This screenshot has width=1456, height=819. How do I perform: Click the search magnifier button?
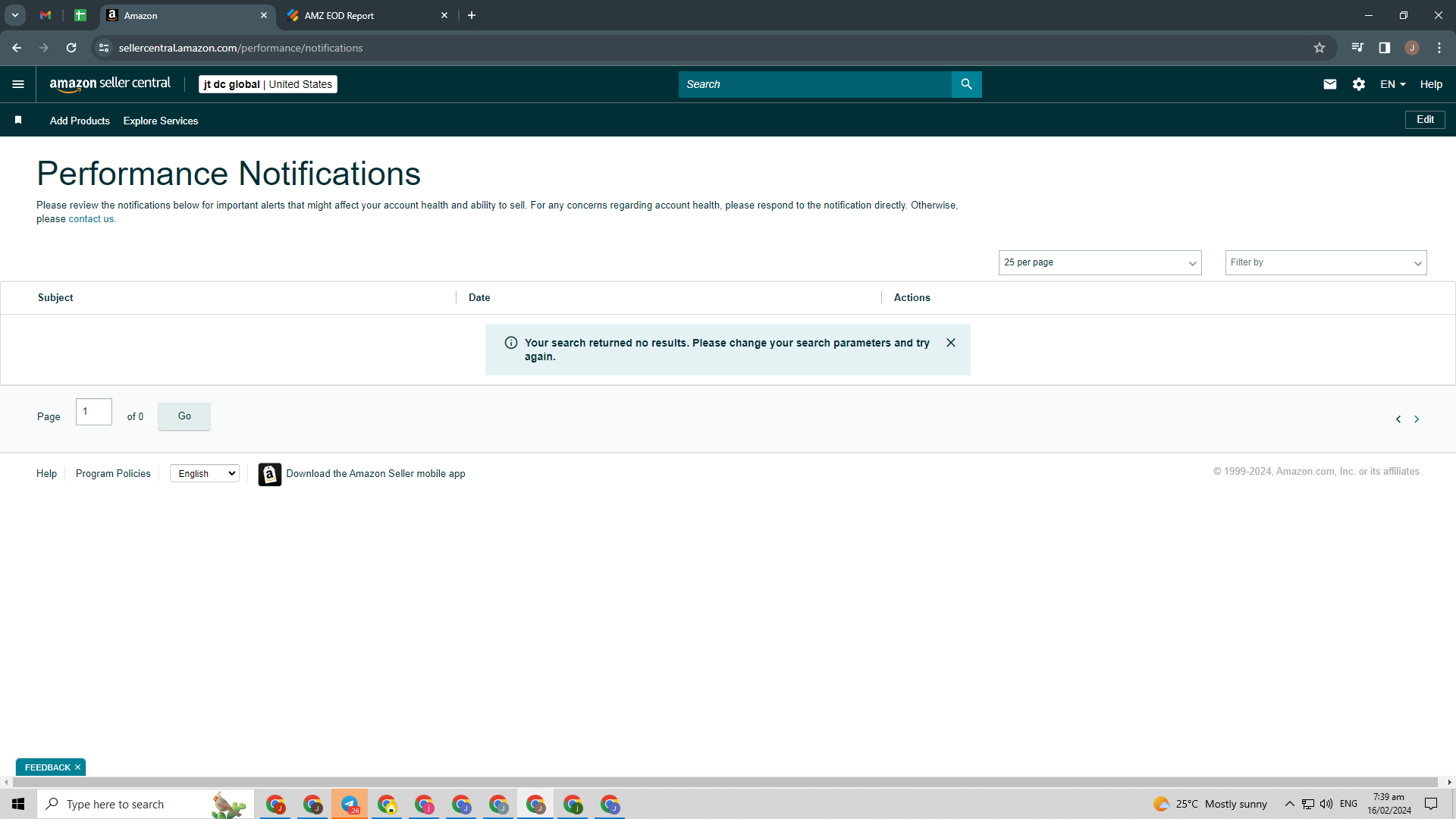966,84
